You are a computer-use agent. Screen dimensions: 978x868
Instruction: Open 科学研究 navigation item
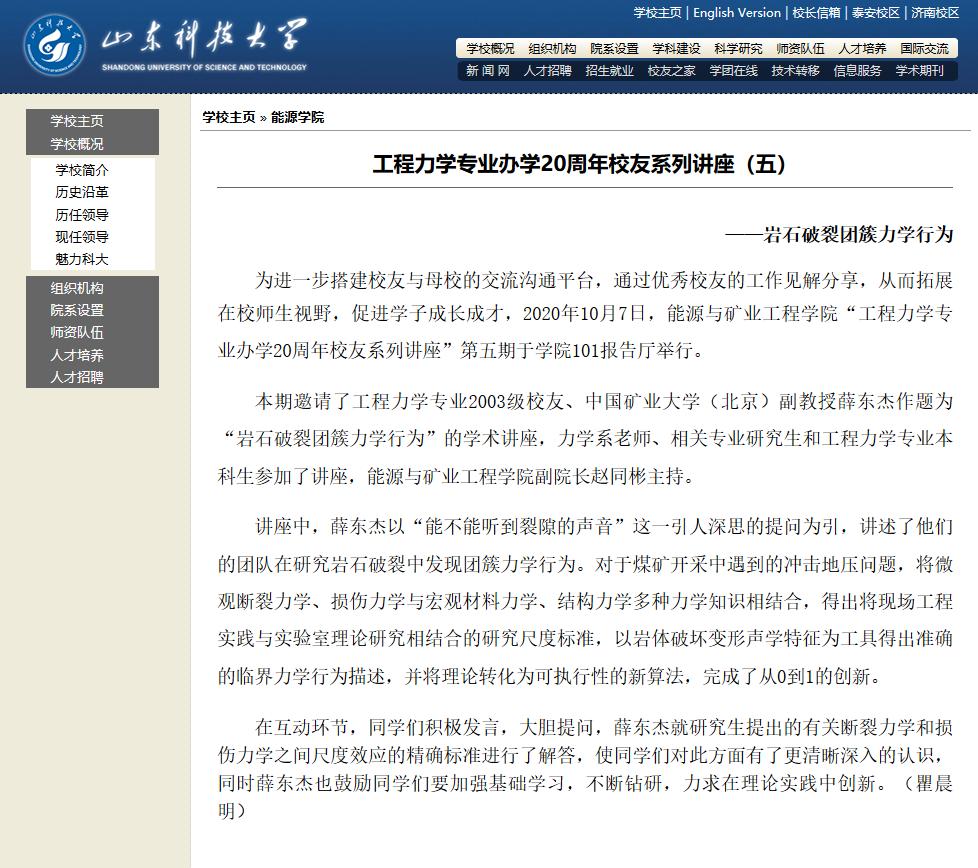click(738, 49)
